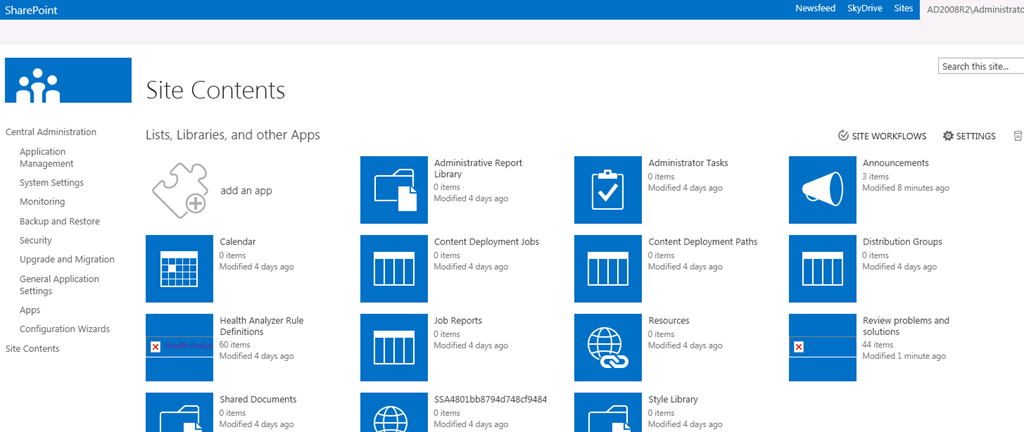Click the Search this site box
This screenshot has height=432, width=1024.
point(980,66)
